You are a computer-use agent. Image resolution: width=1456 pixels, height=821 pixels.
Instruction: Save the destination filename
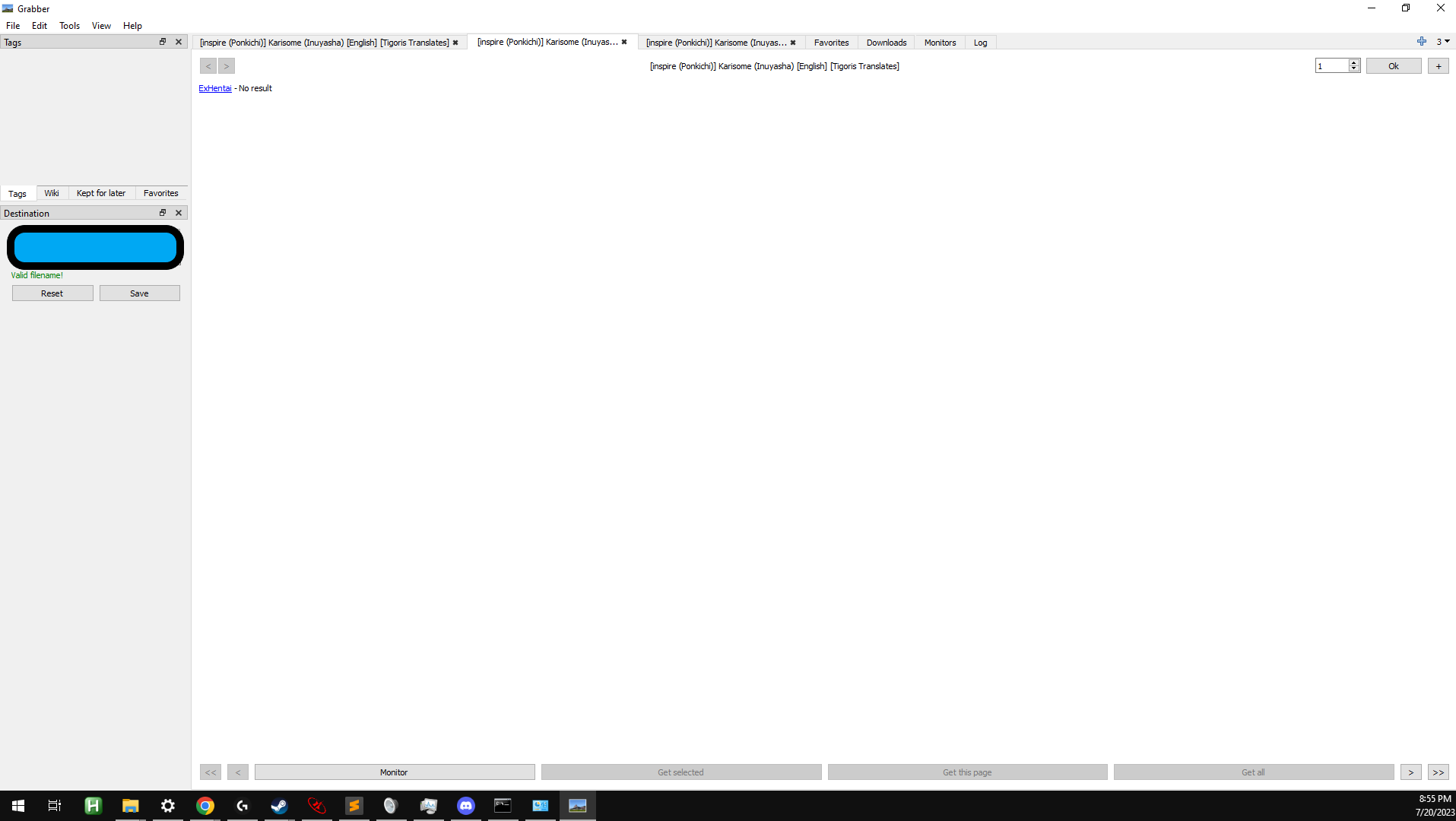point(139,293)
